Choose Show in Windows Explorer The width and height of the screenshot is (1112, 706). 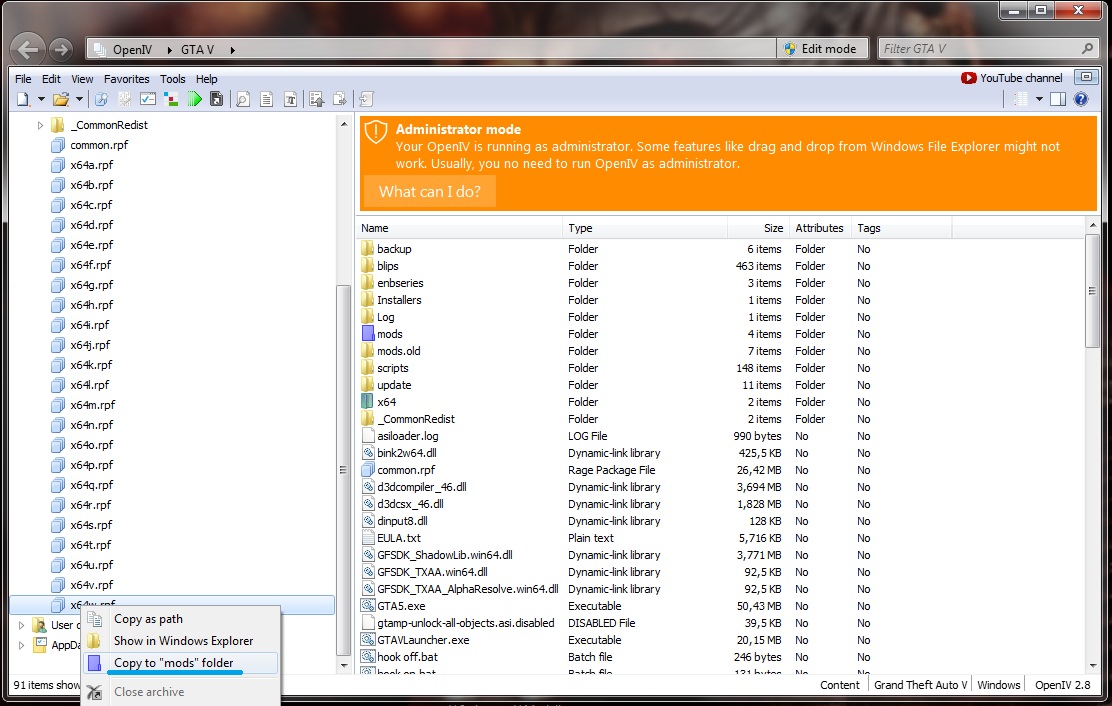click(181, 641)
